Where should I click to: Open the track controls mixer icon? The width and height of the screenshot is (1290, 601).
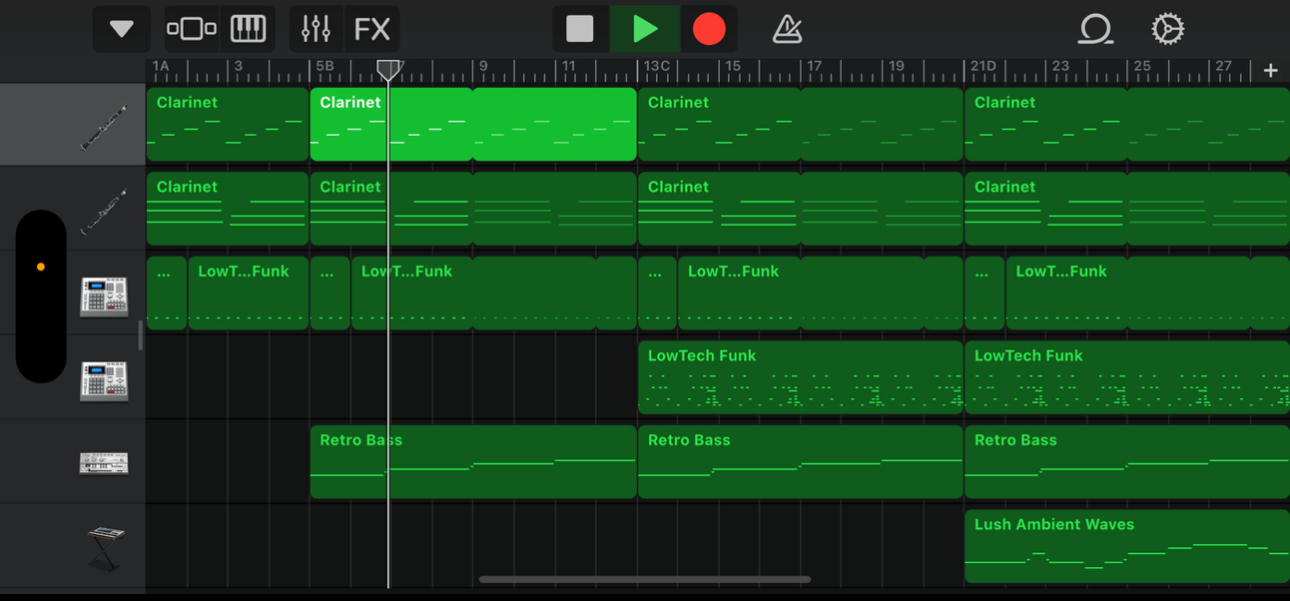[316, 29]
